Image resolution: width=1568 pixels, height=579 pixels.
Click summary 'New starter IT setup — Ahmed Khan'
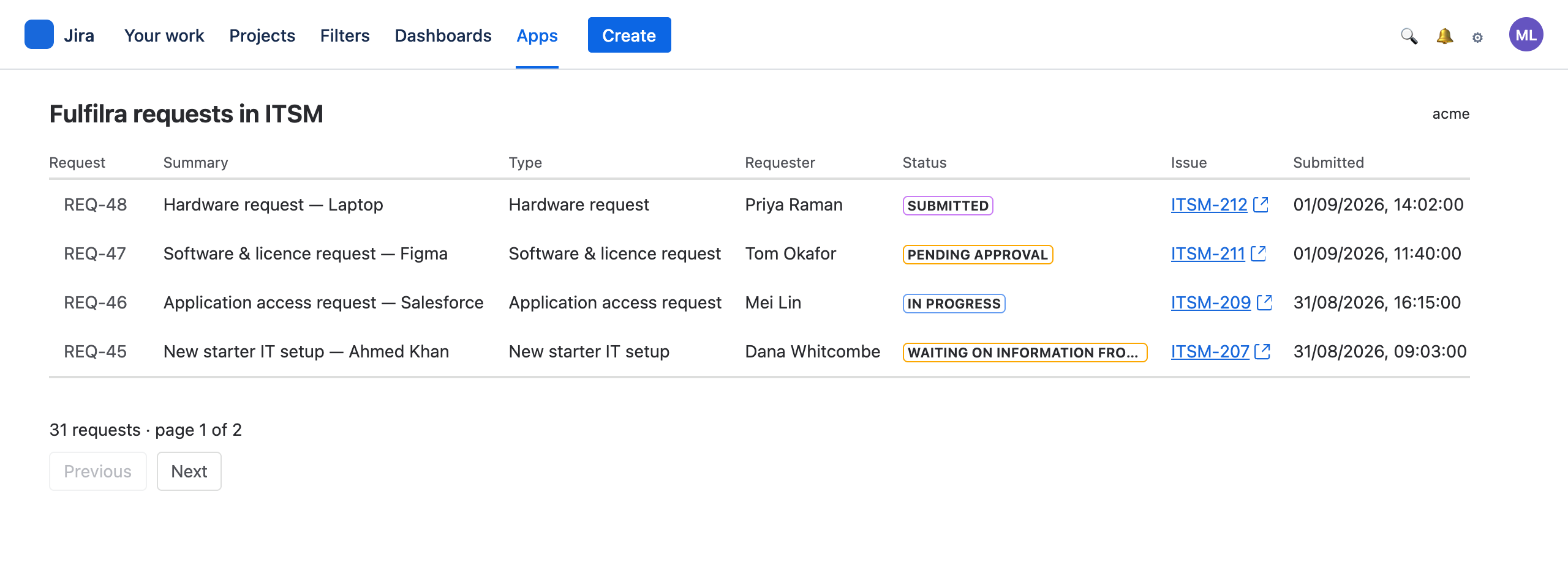coord(306,351)
